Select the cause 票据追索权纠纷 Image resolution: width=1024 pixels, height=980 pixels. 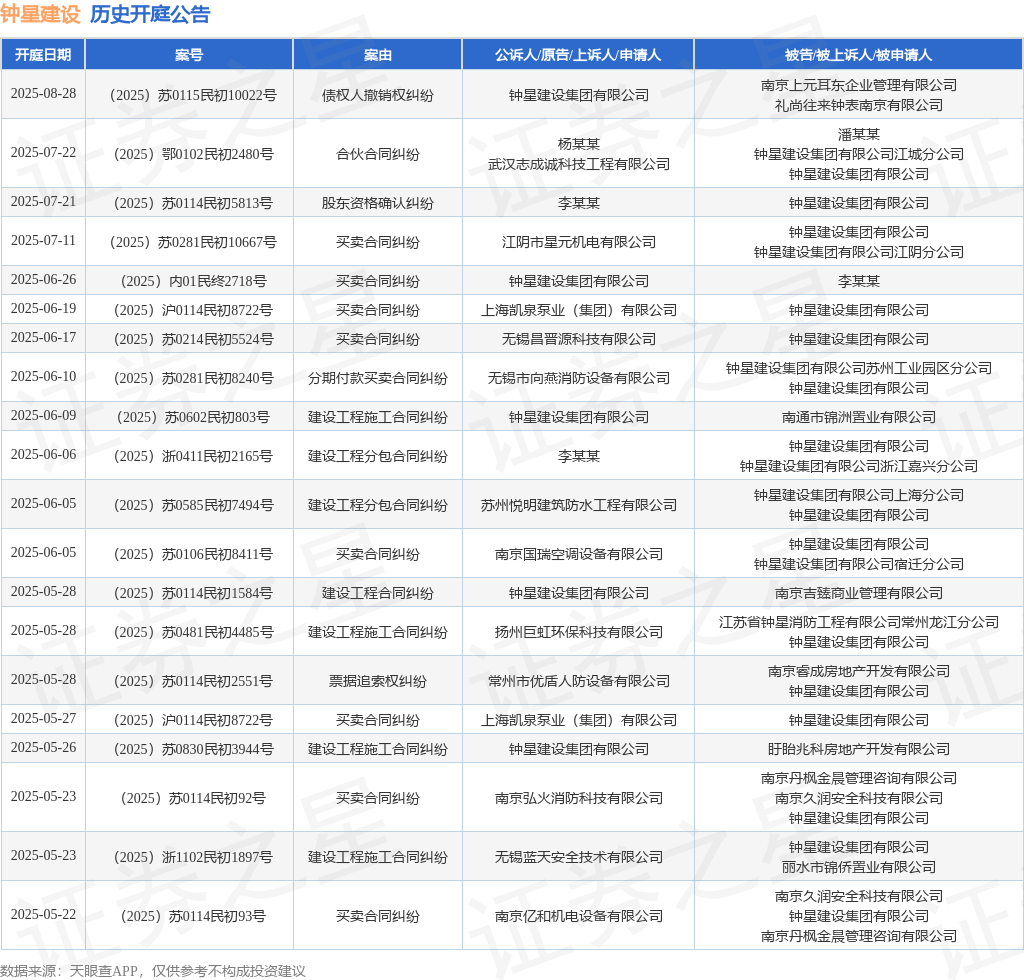tap(377, 681)
